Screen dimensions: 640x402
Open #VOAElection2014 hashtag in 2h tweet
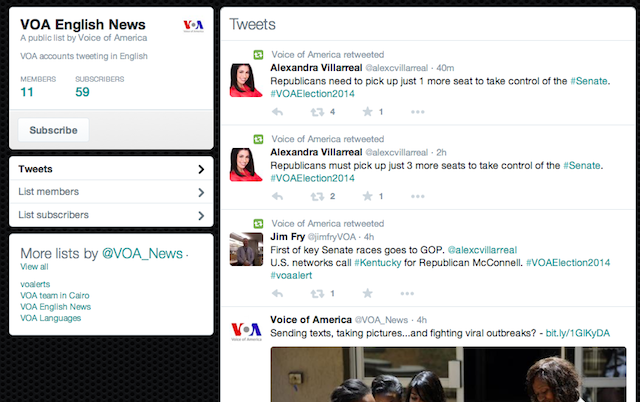[x=312, y=178]
